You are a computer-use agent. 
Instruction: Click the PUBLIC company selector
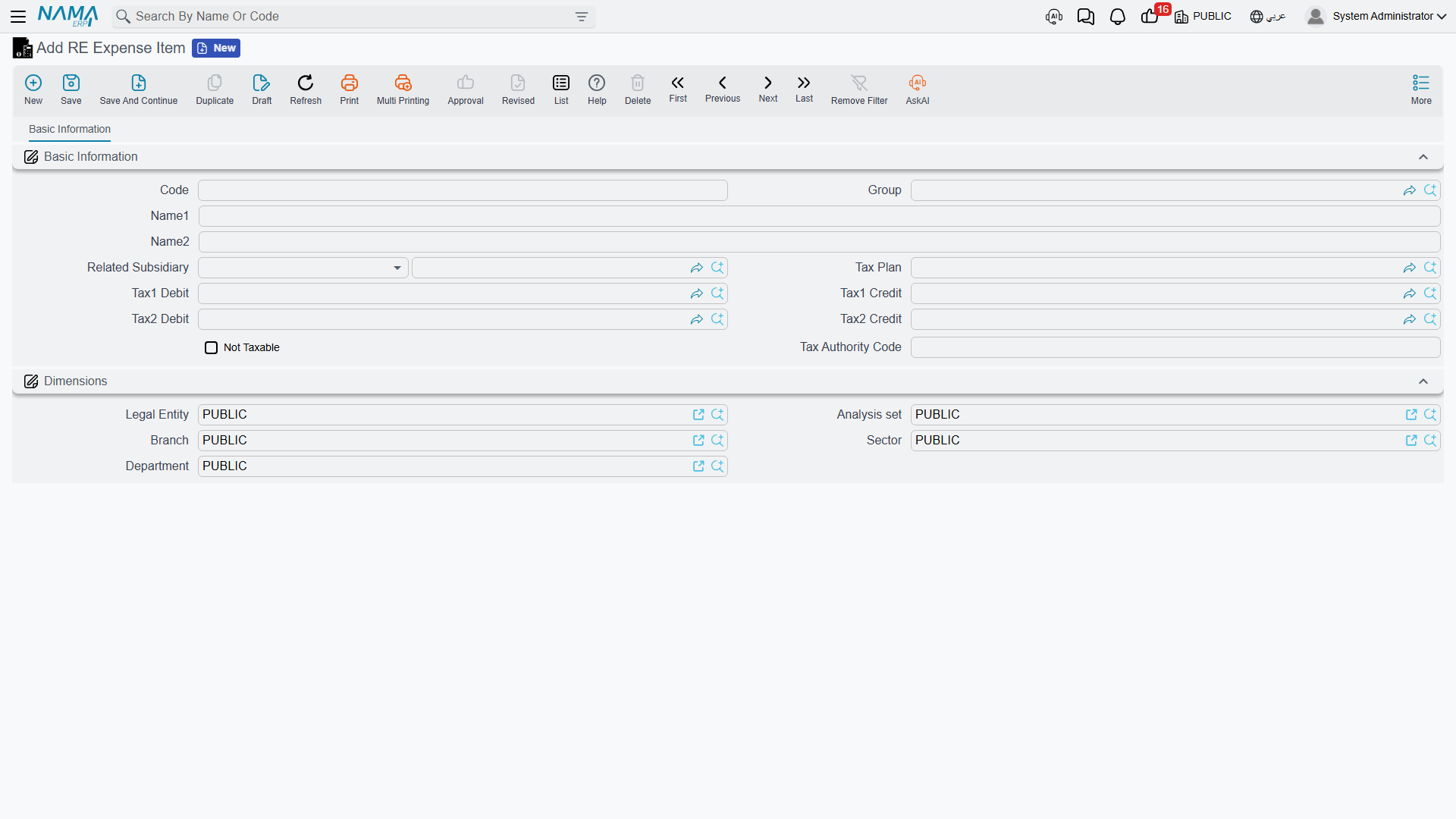click(1203, 17)
